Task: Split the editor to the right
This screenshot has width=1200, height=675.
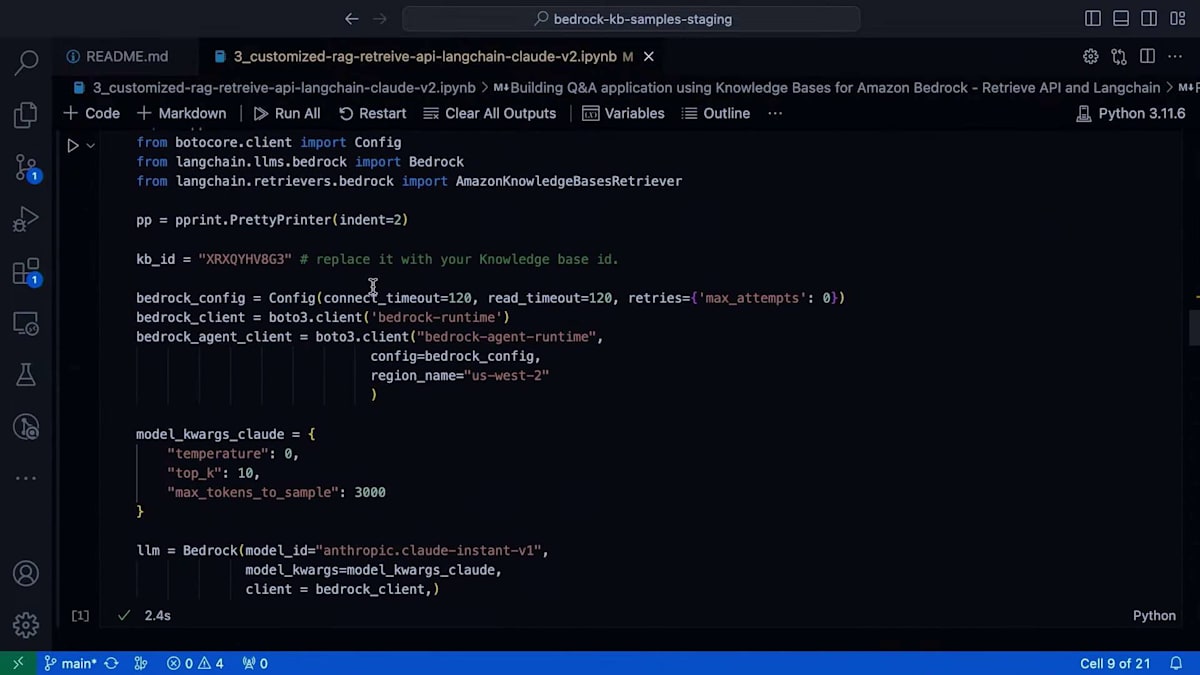Action: click(x=1147, y=56)
